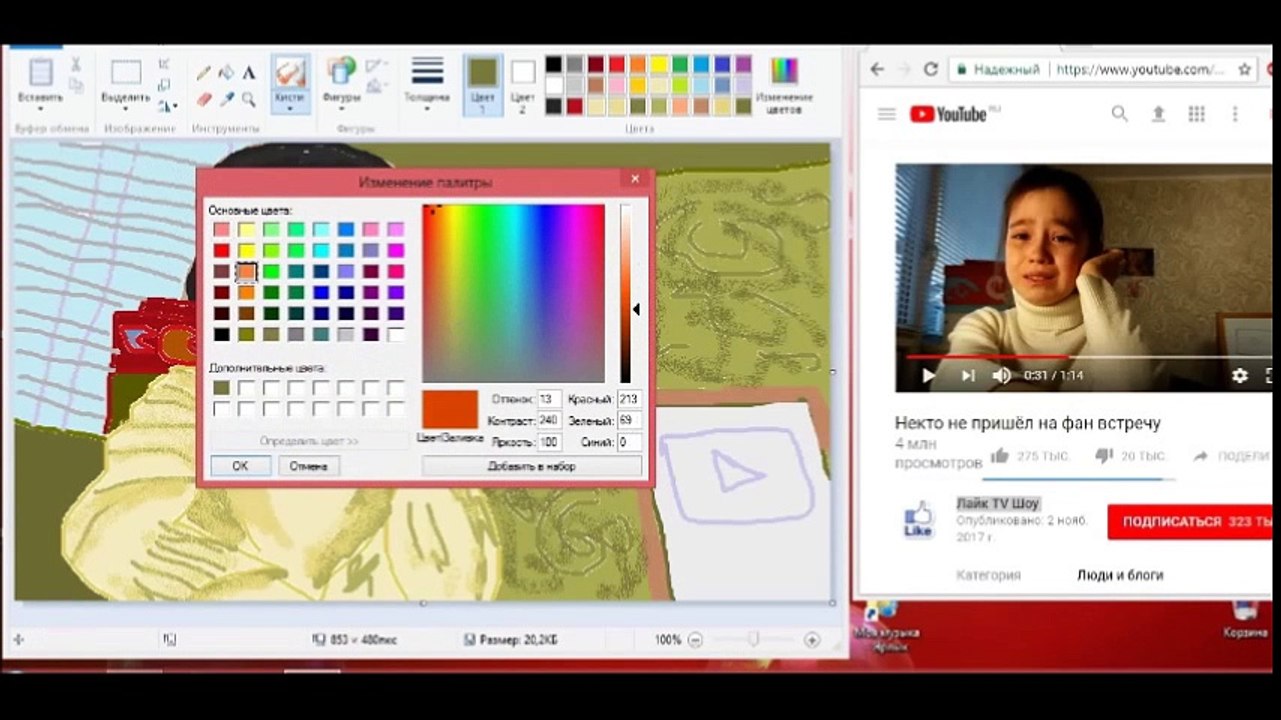The width and height of the screenshot is (1281, 720).
Task: Click the Resize icon in the Image group
Action: [x=164, y=85]
